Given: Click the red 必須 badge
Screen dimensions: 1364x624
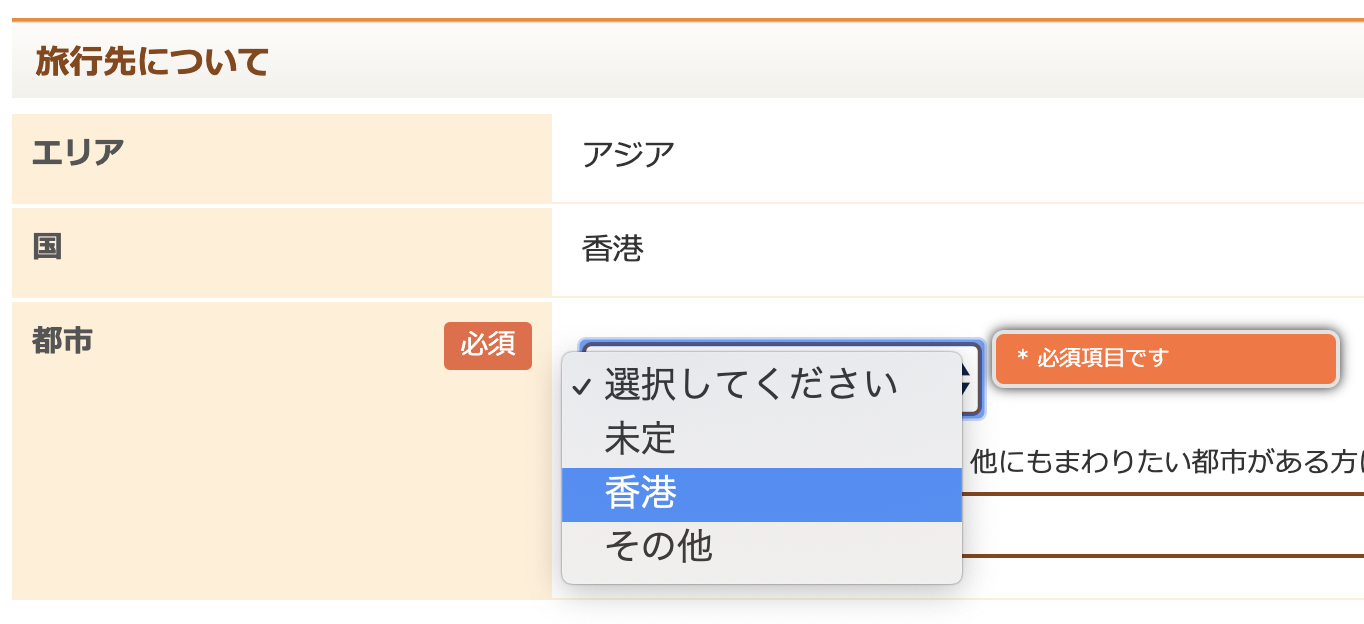Looking at the screenshot, I should point(488,345).
